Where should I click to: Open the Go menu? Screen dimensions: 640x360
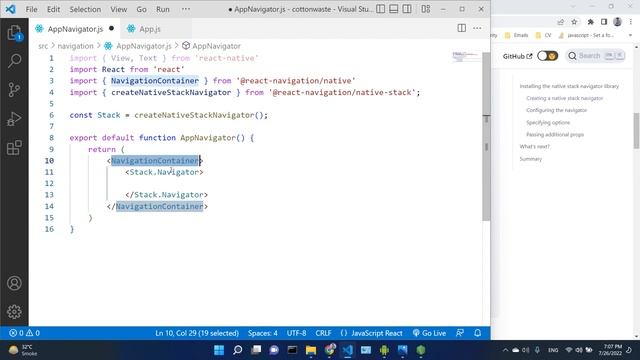(x=141, y=9)
